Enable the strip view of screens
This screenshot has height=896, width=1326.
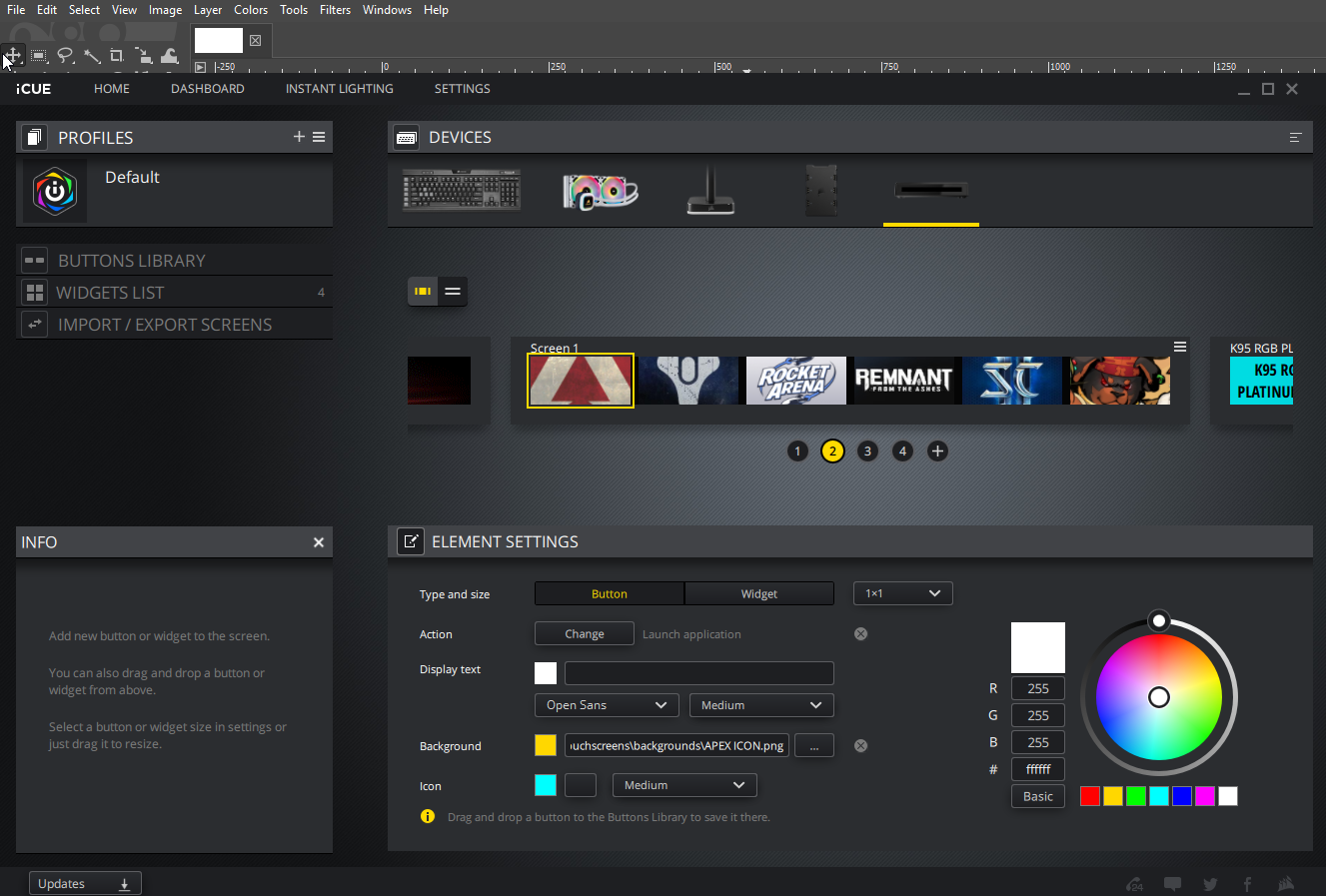[x=422, y=292]
